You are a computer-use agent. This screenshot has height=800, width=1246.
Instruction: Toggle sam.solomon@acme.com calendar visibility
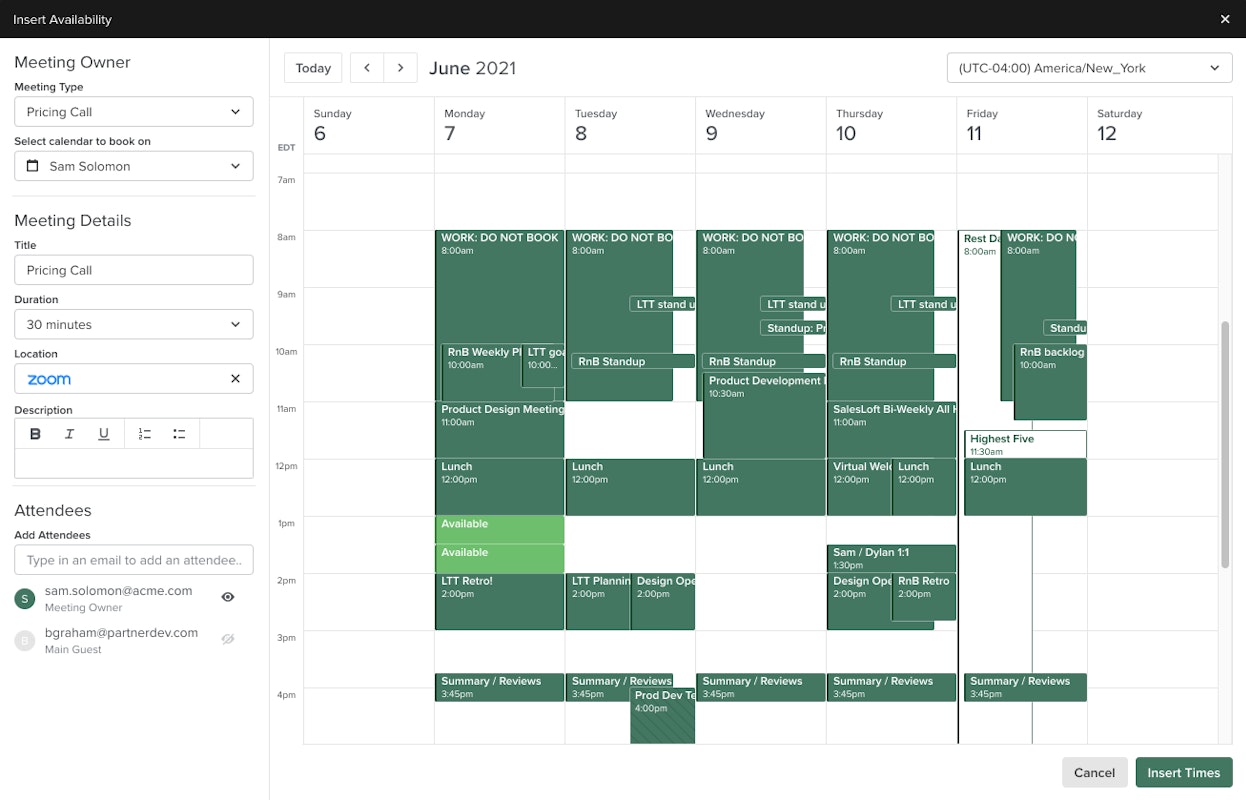point(228,597)
